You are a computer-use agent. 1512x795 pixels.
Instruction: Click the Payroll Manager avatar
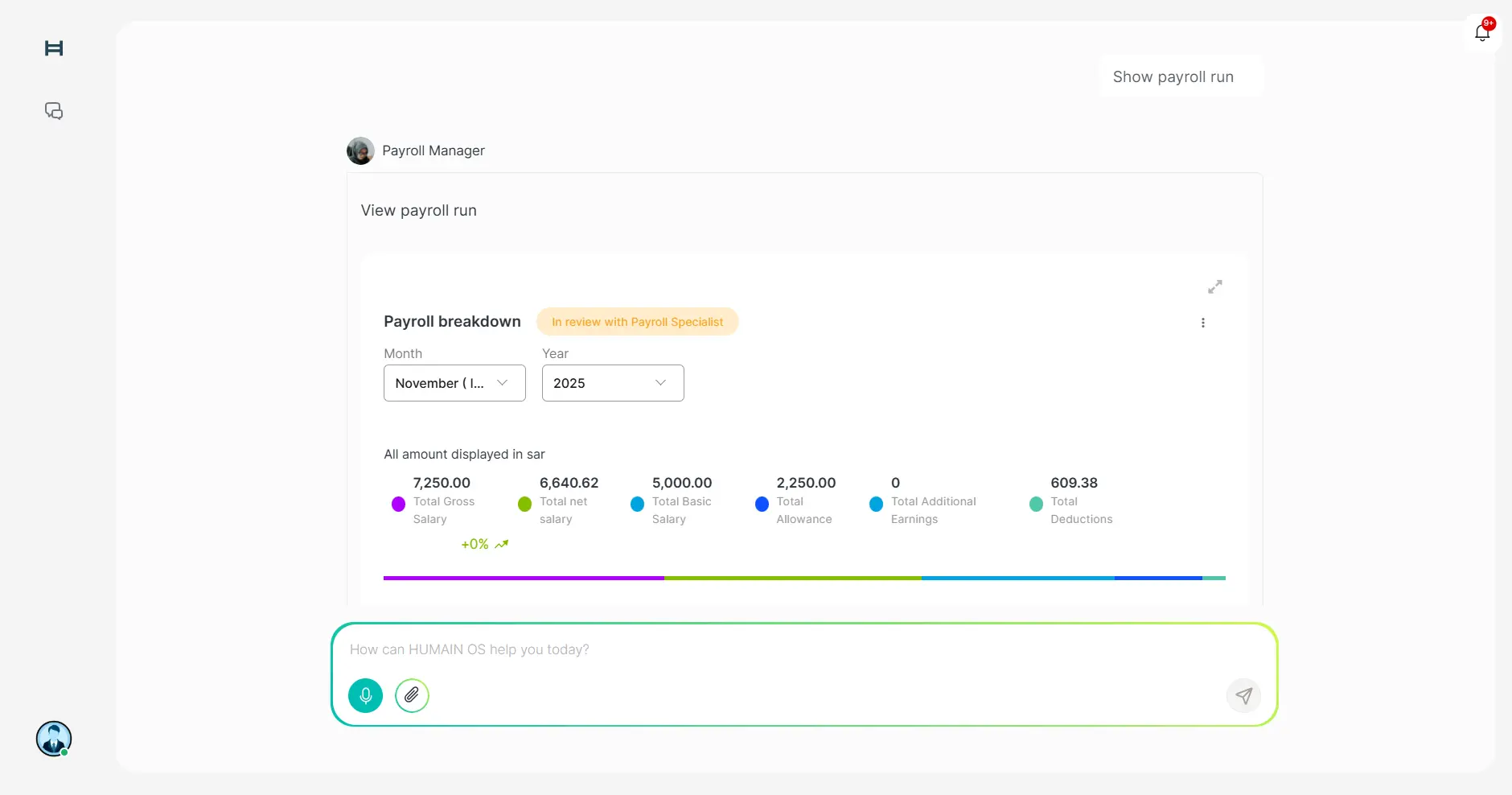(360, 150)
